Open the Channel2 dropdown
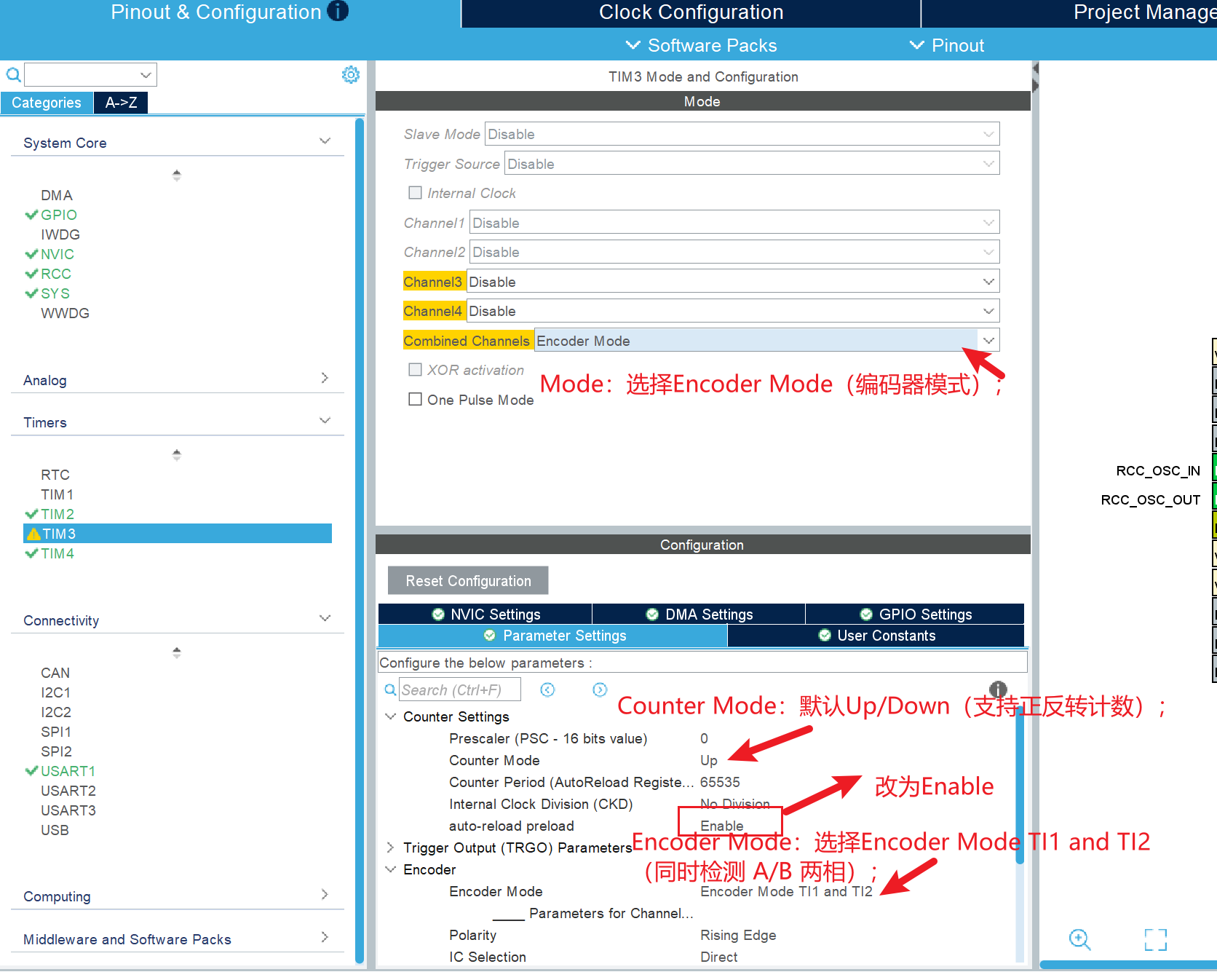 tap(734, 252)
